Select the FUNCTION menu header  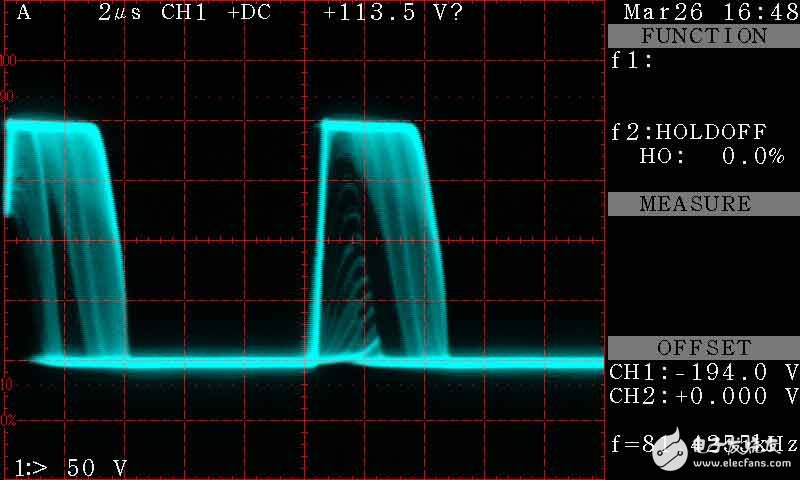click(704, 36)
